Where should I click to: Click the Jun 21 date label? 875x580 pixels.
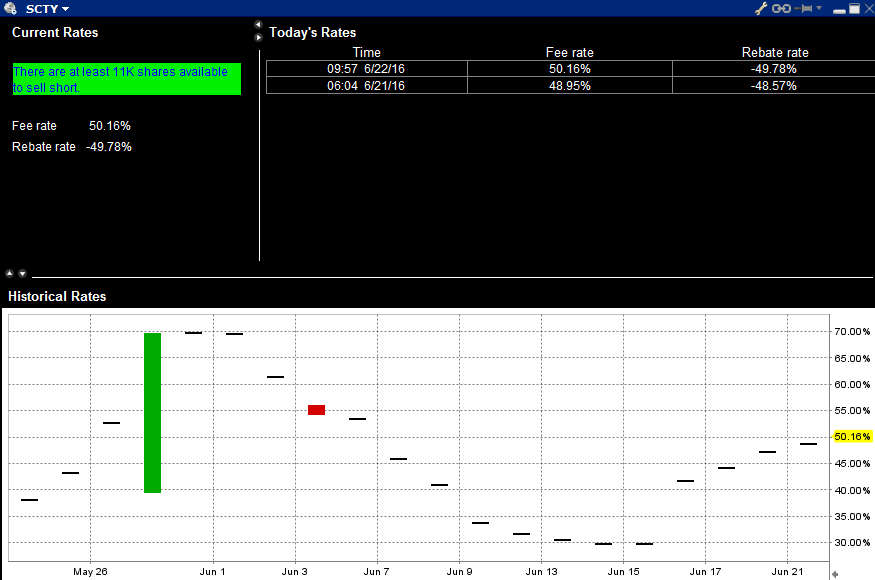tap(787, 572)
